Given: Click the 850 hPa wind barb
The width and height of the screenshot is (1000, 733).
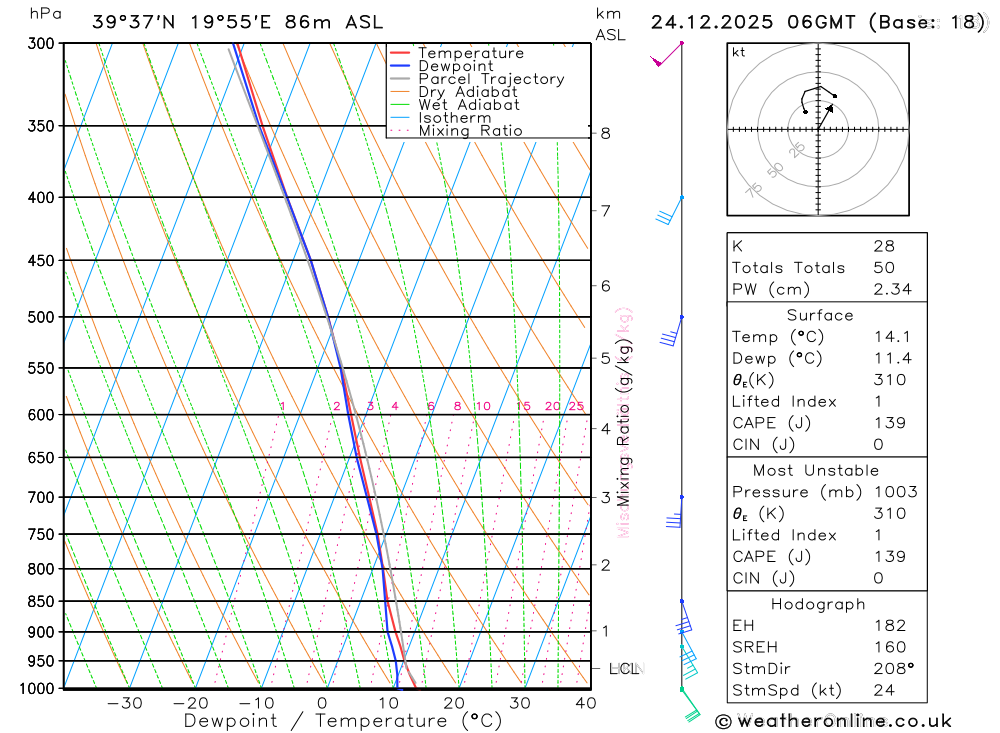Looking at the screenshot, I should tap(684, 616).
